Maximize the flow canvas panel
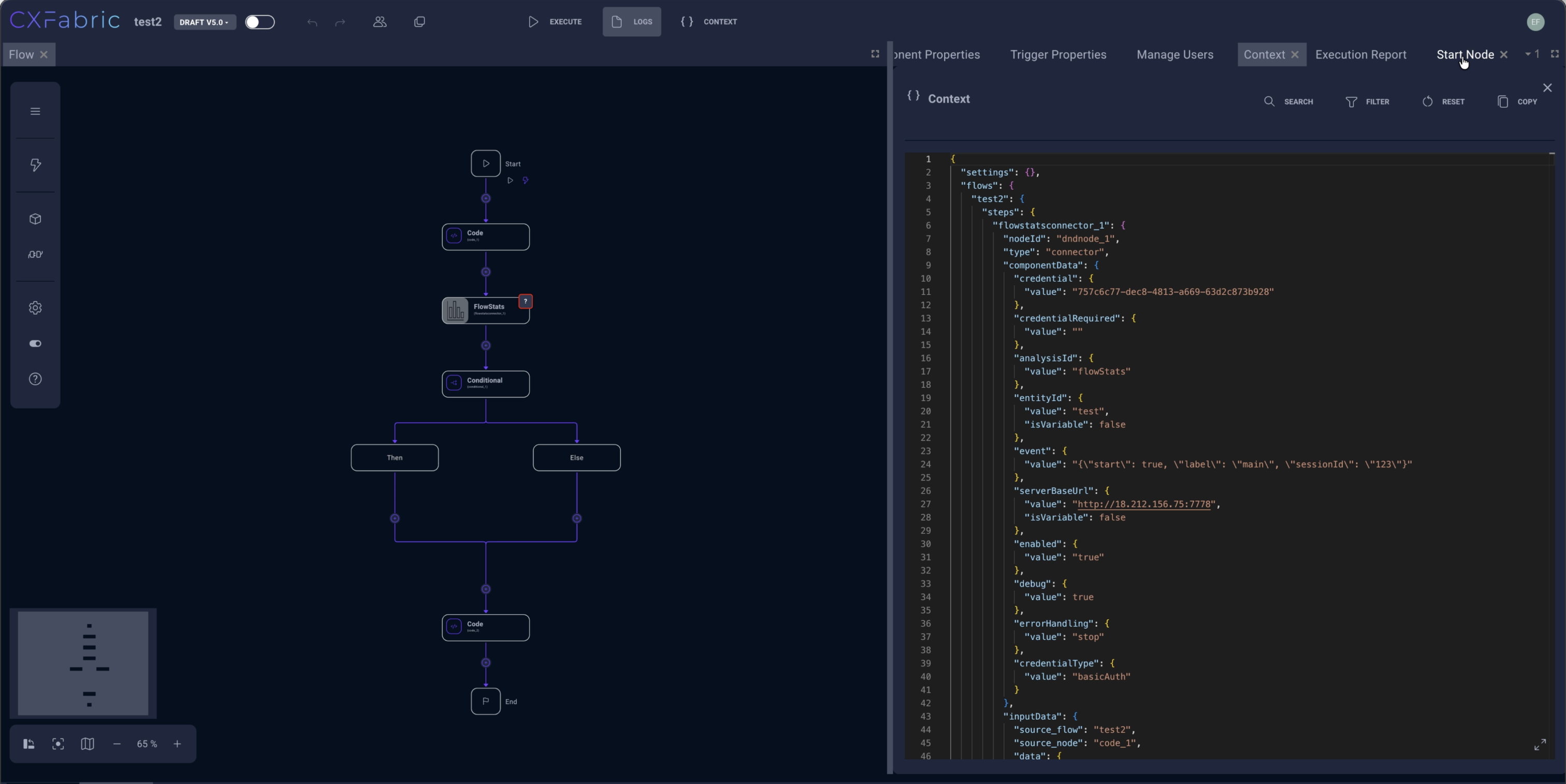Screen dimensions: 1566x784 coord(875,54)
